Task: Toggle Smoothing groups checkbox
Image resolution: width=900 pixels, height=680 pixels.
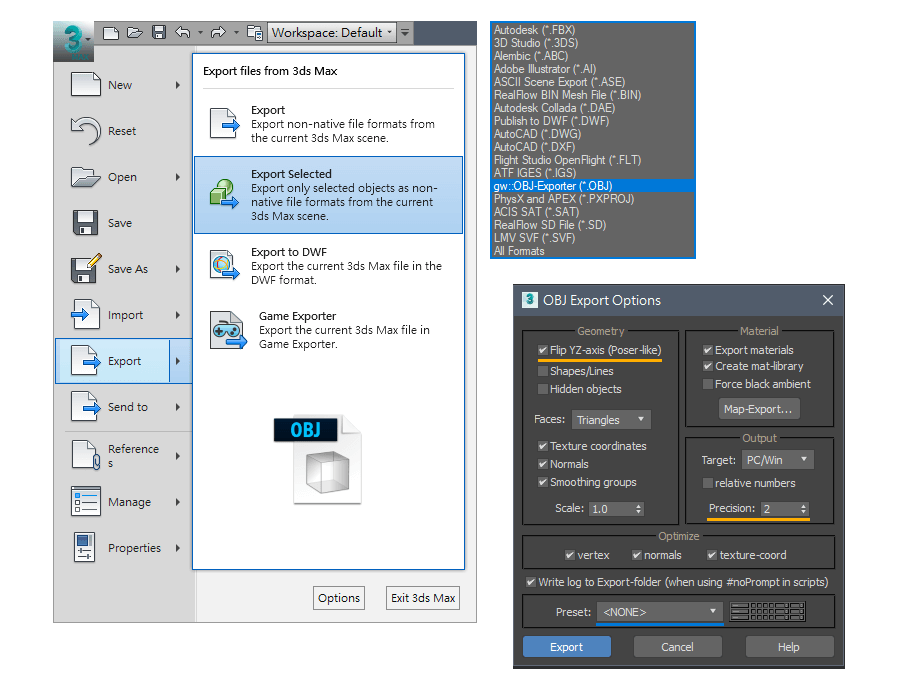Action: [542, 482]
